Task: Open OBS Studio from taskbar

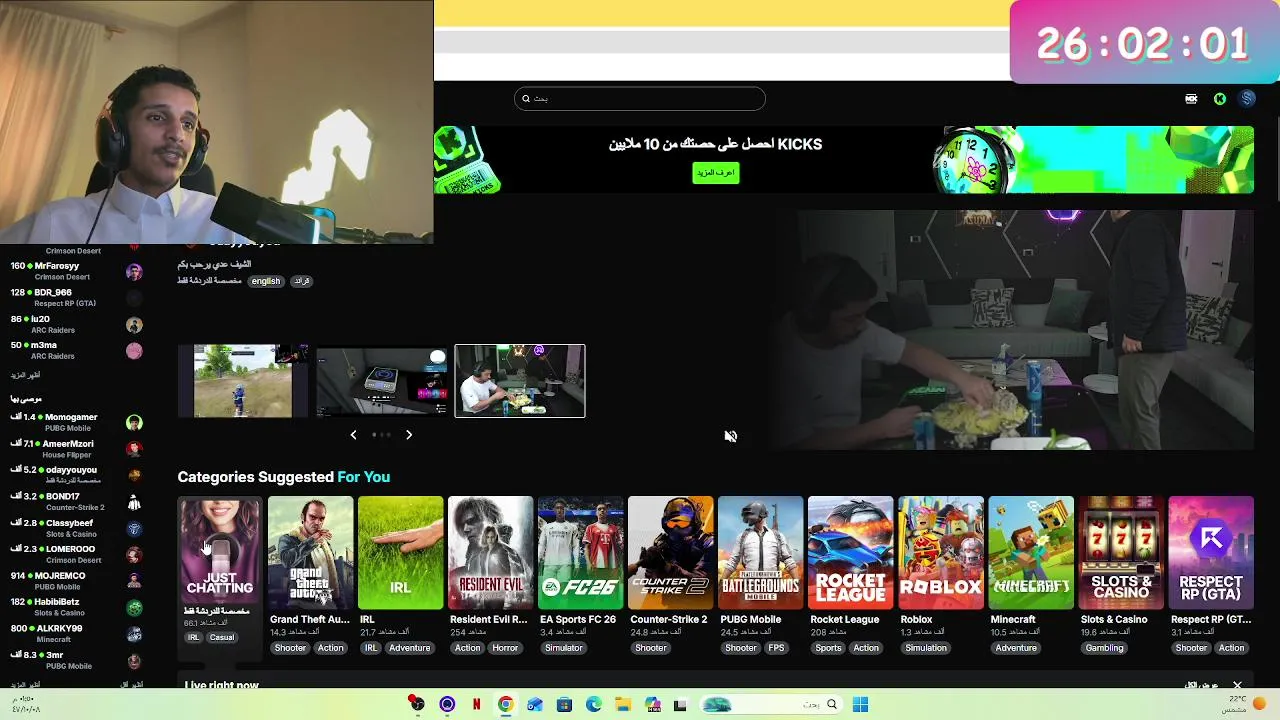Action: point(447,705)
